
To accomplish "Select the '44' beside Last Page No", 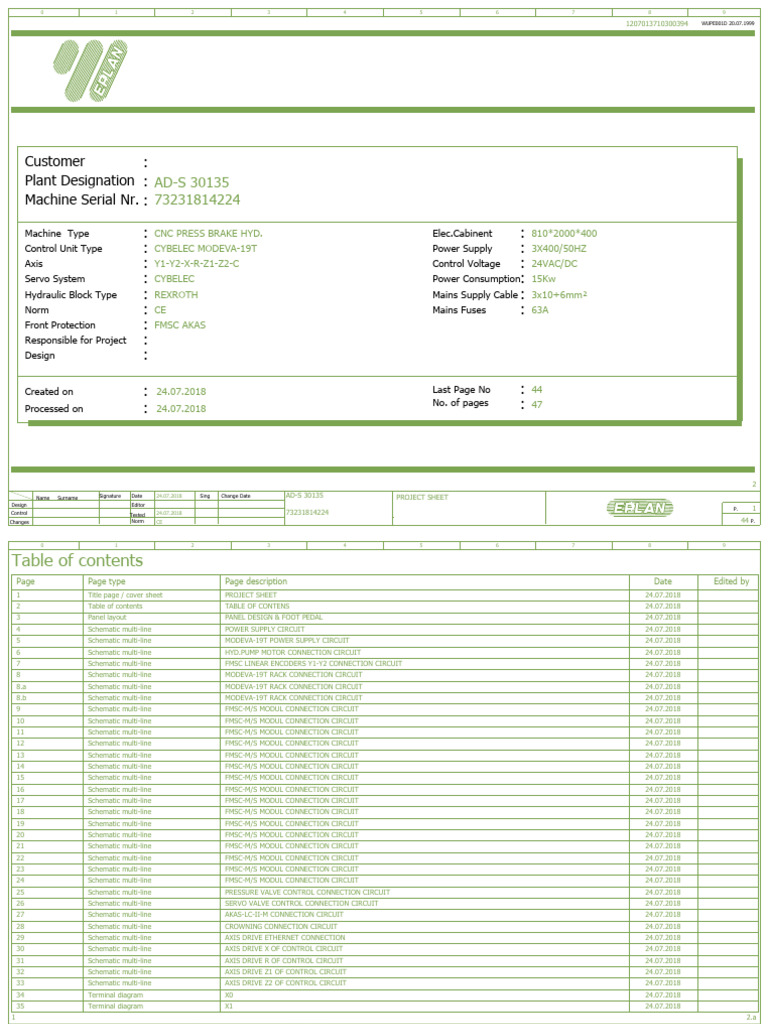I will (537, 390).
